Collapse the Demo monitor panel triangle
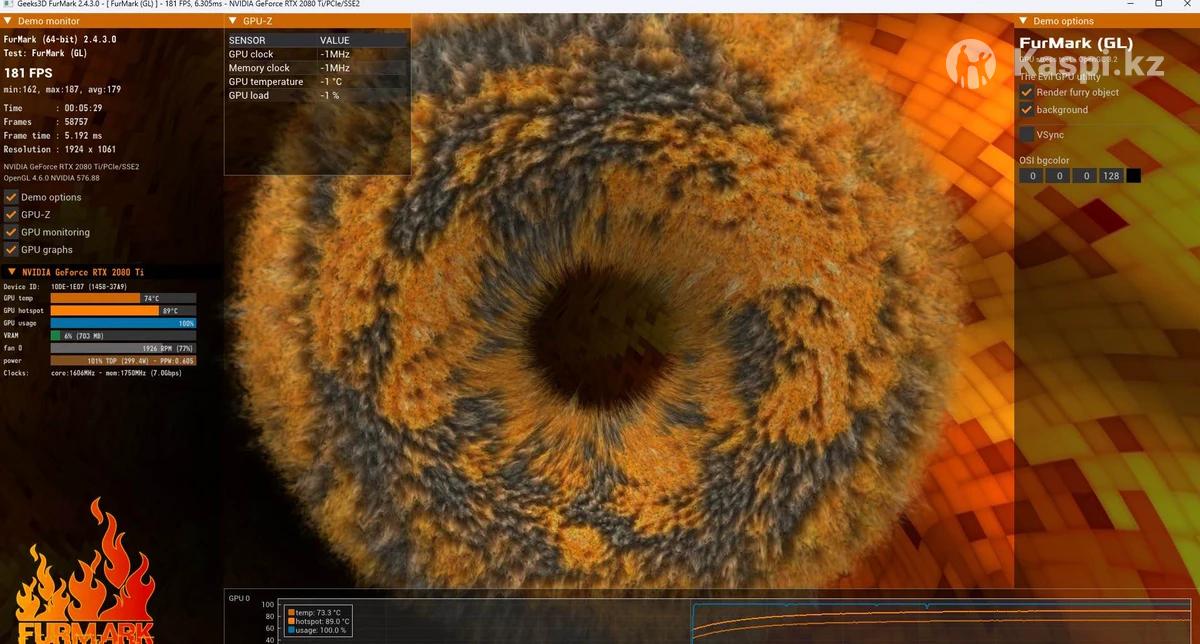 click(x=11, y=20)
